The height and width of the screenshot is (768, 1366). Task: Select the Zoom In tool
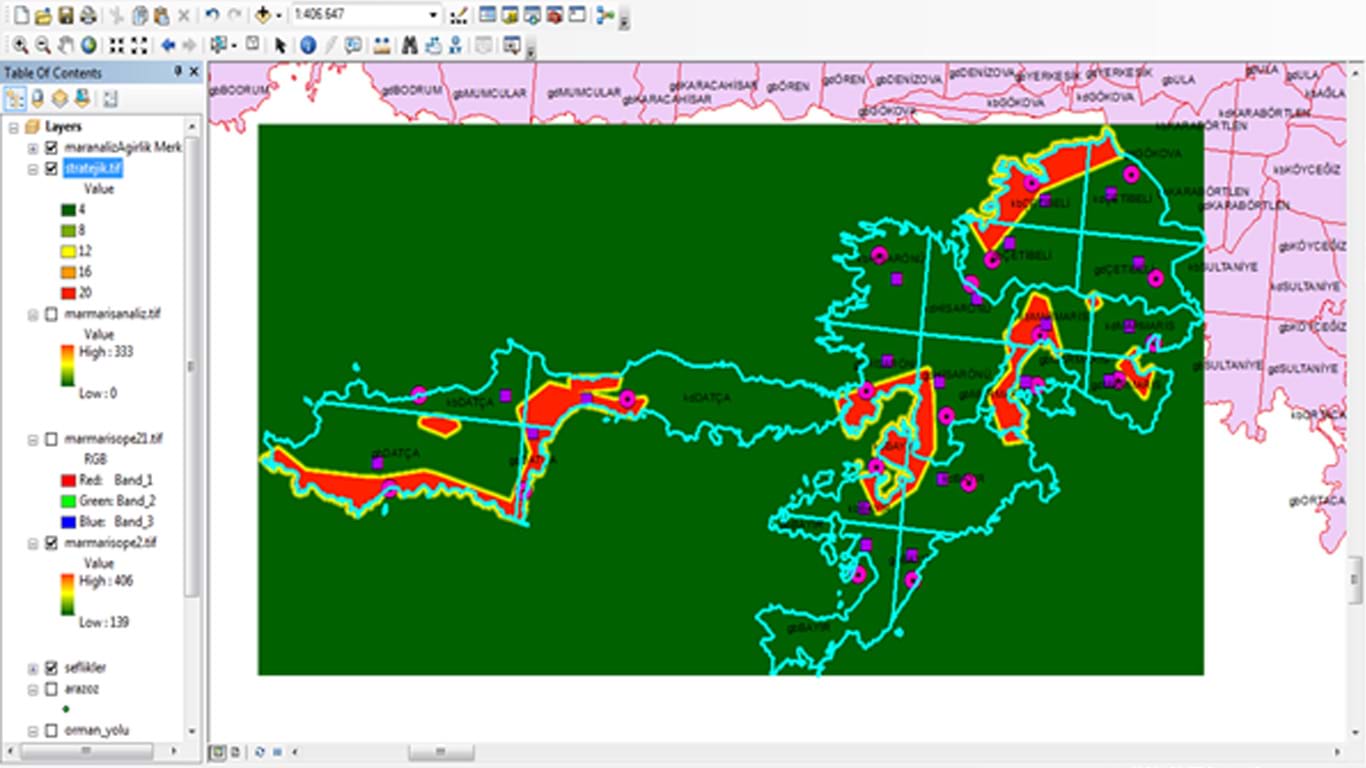(x=19, y=45)
